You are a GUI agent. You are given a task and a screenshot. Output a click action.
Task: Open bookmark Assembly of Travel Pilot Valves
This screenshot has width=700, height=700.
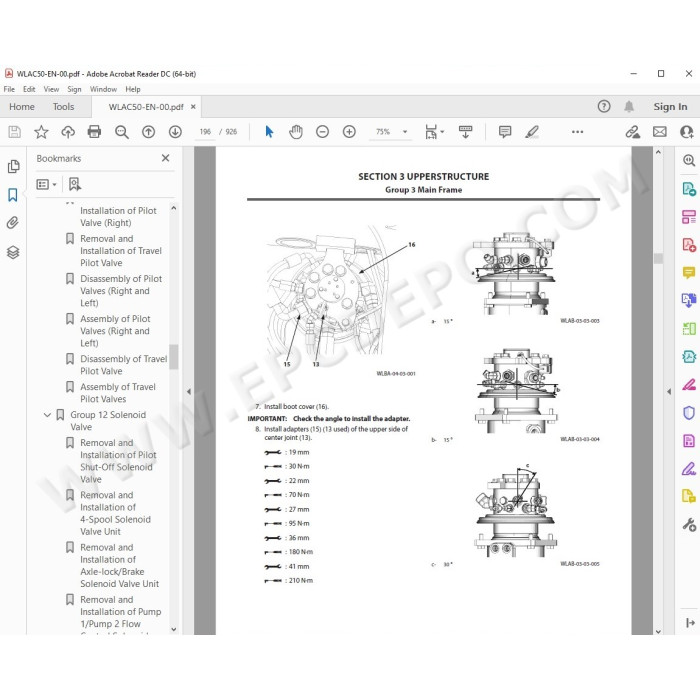click(118, 393)
